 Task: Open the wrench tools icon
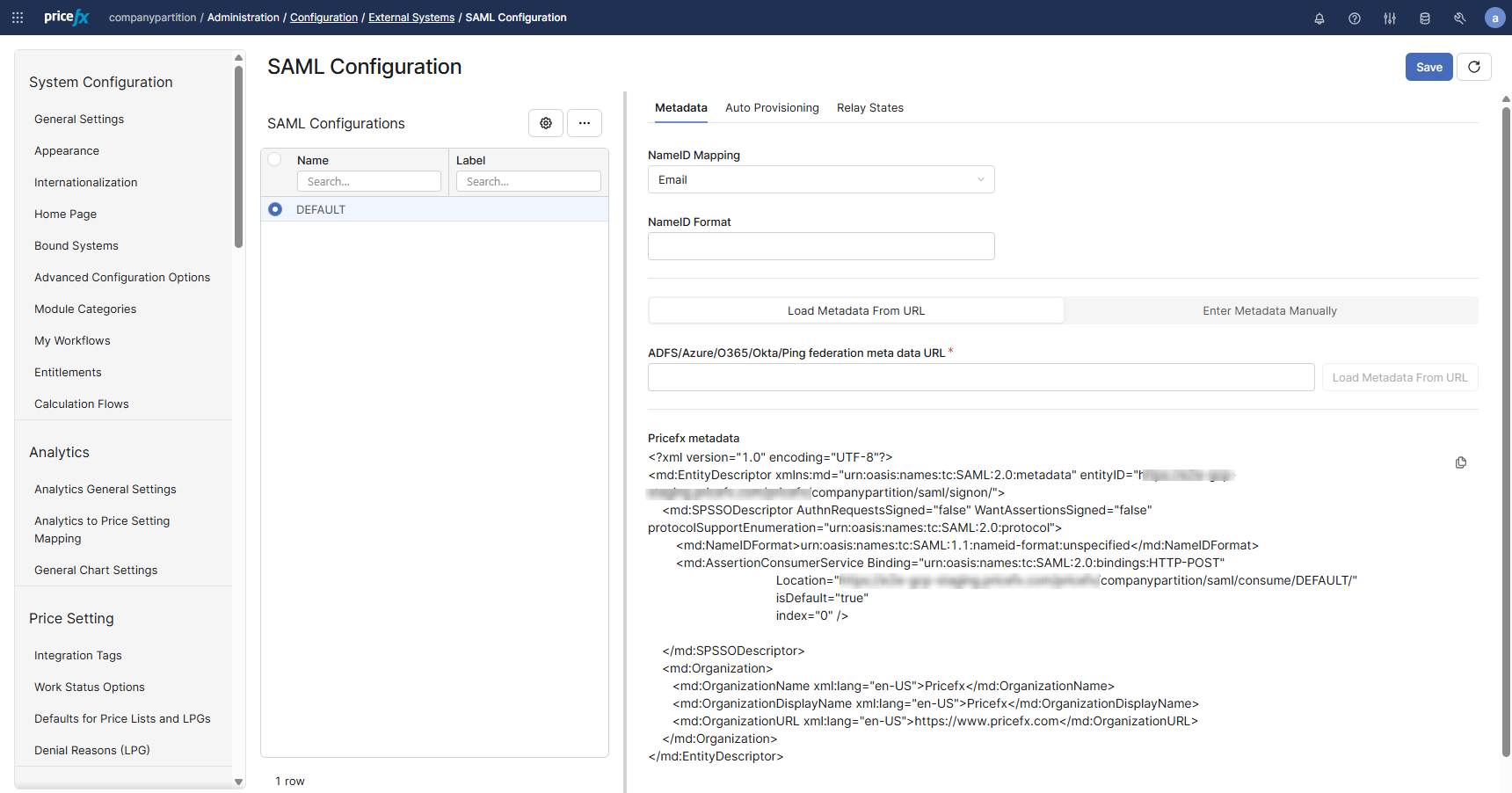(1459, 18)
